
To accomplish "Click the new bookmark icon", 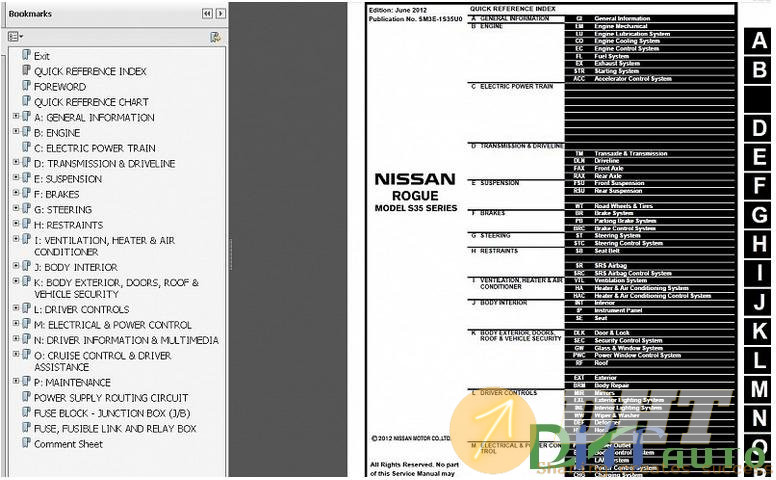I will point(215,37).
